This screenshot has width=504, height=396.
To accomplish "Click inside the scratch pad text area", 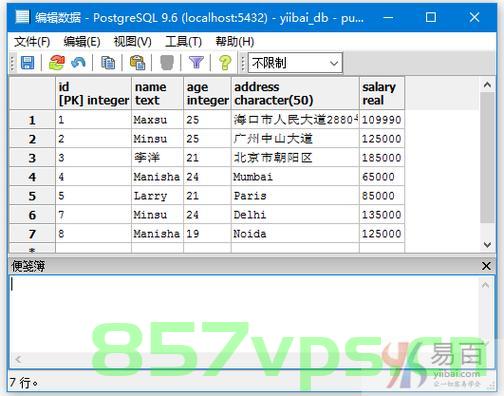I will (243, 313).
